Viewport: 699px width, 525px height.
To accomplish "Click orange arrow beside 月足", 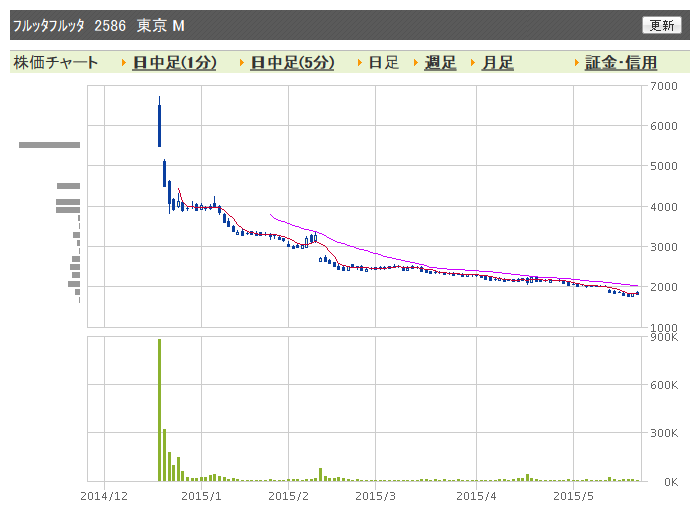I will (x=473, y=63).
